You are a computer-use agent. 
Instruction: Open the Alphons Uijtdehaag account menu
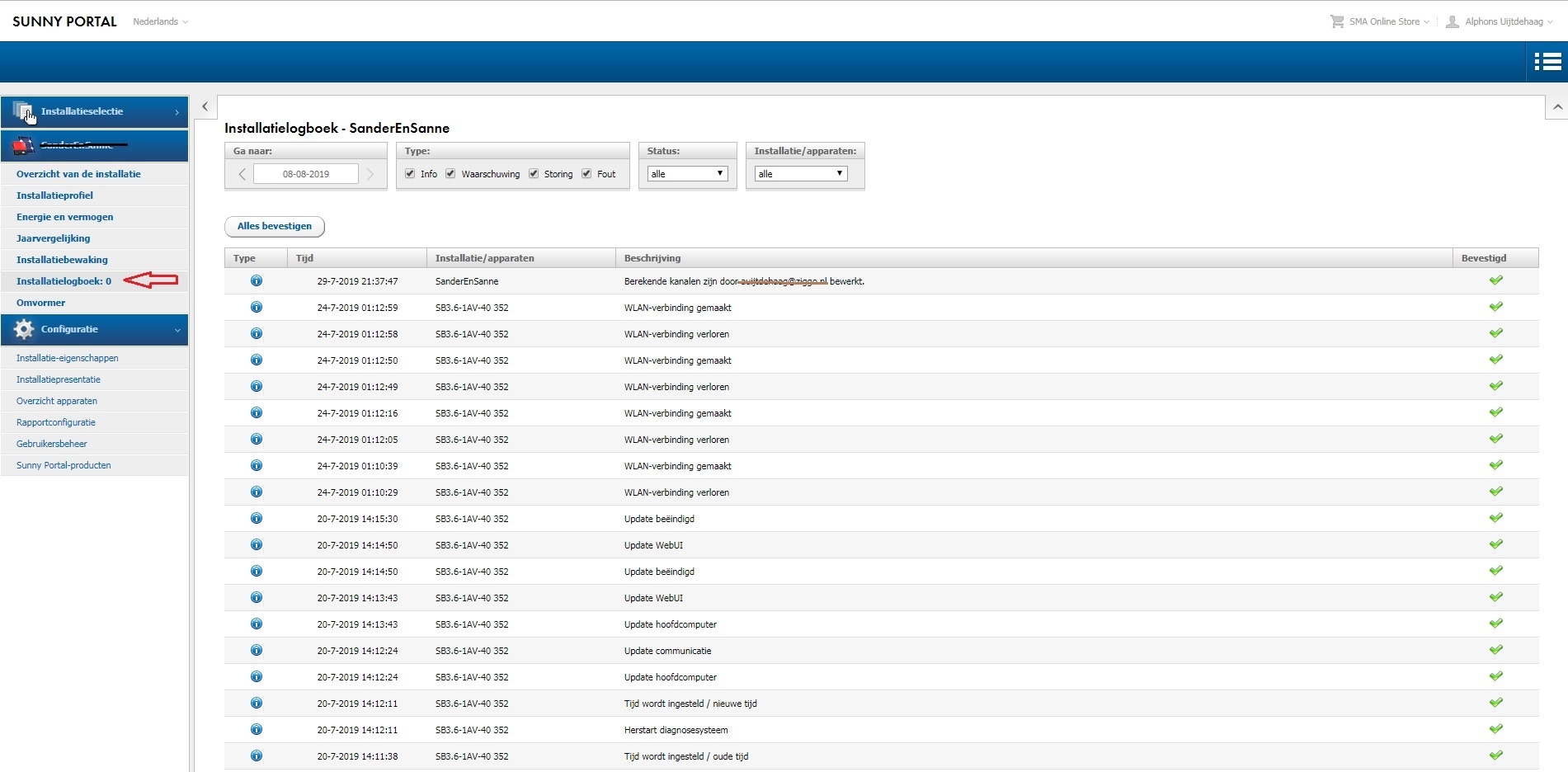coord(1509,21)
